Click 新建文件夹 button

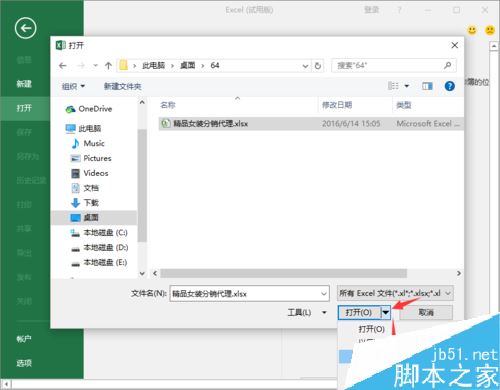pos(122,87)
